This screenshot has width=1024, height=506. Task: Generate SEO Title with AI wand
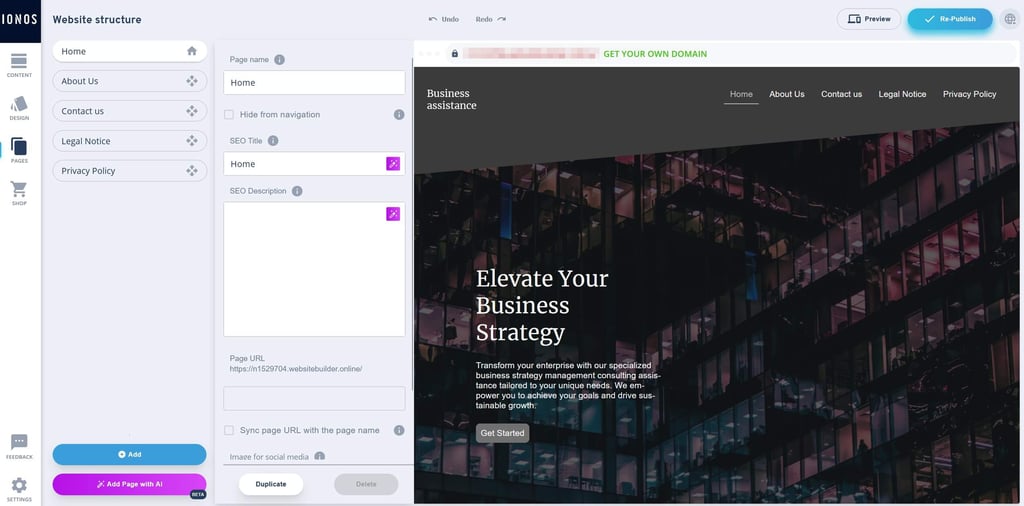coord(393,164)
